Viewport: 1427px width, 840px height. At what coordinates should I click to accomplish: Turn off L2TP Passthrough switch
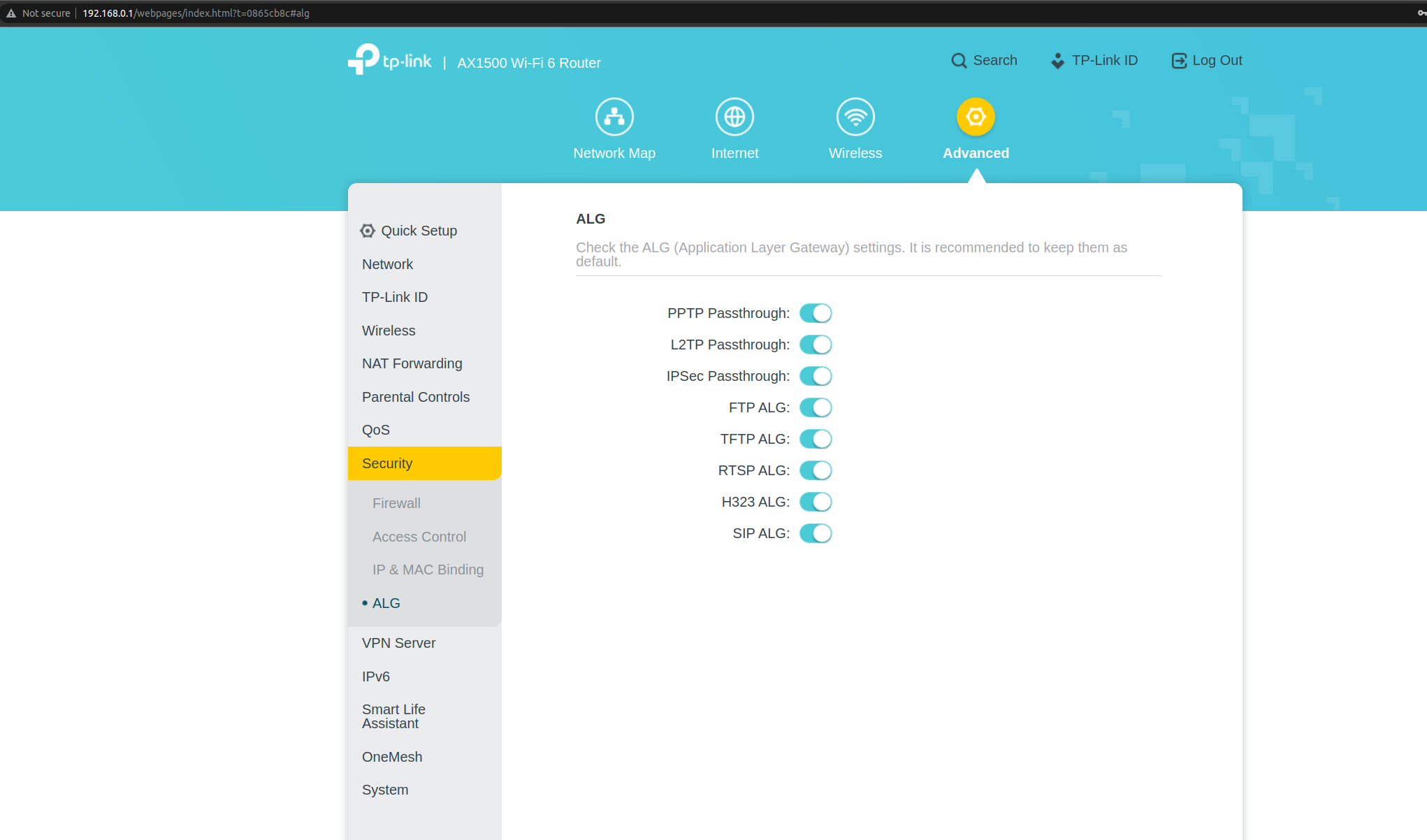point(816,345)
